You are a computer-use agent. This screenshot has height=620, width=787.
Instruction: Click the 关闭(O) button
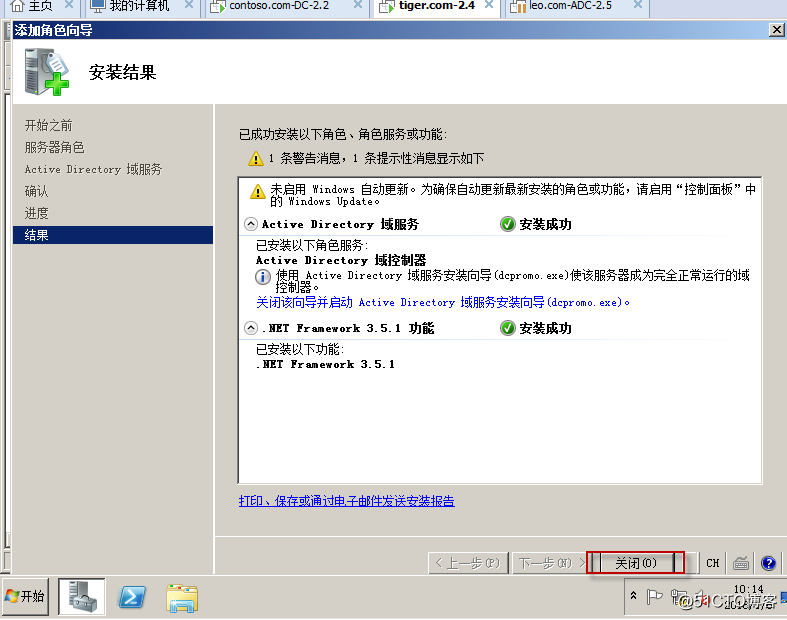pos(635,563)
